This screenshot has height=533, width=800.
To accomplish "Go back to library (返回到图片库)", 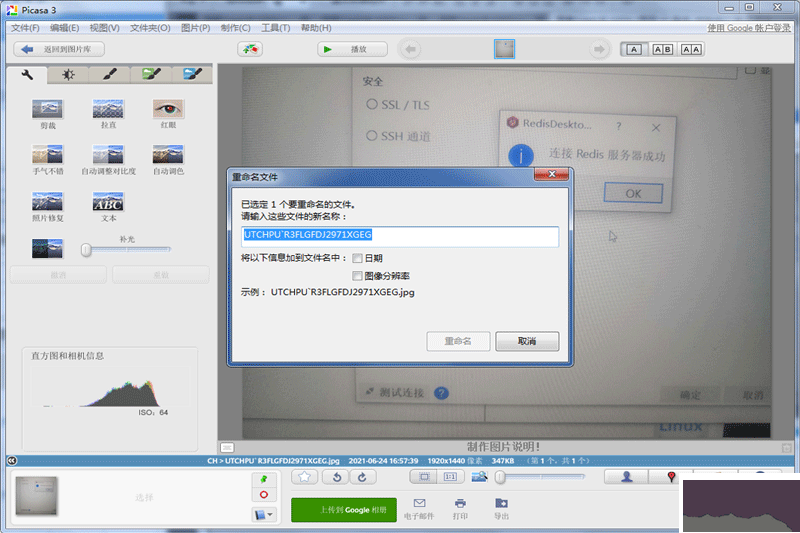I will [x=59, y=49].
